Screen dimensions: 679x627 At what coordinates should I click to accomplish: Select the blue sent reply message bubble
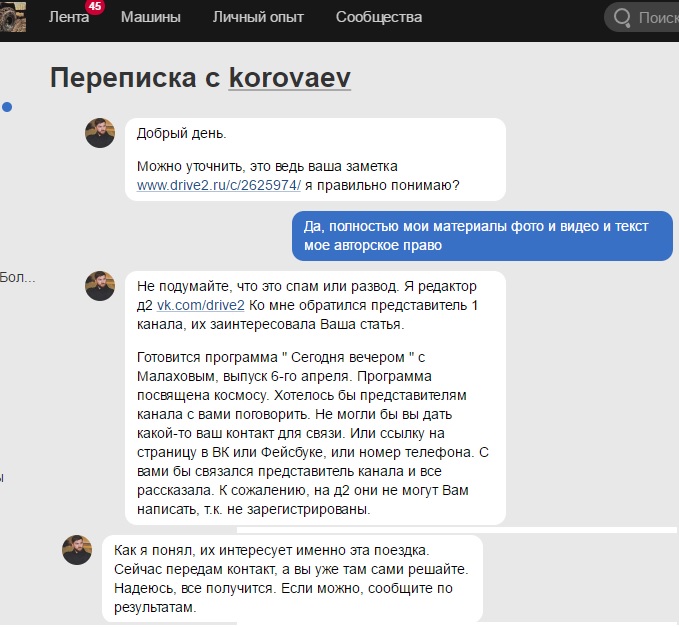(x=481, y=236)
